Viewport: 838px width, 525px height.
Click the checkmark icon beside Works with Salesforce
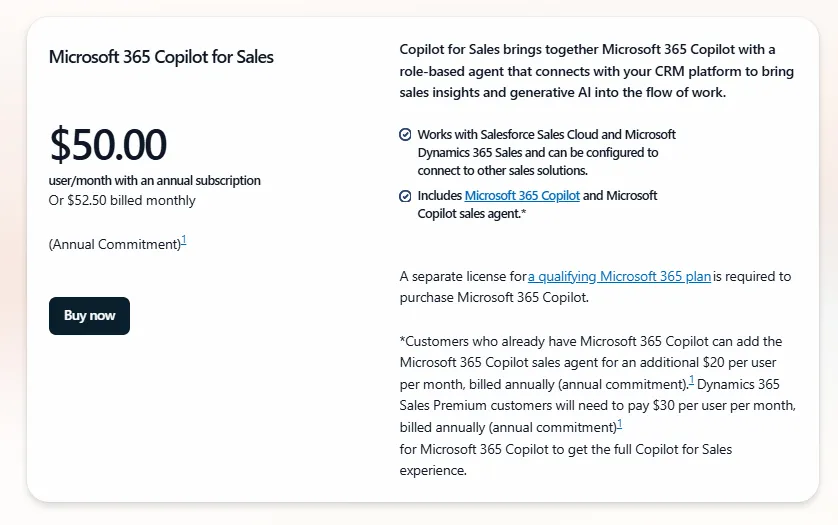tap(405, 134)
